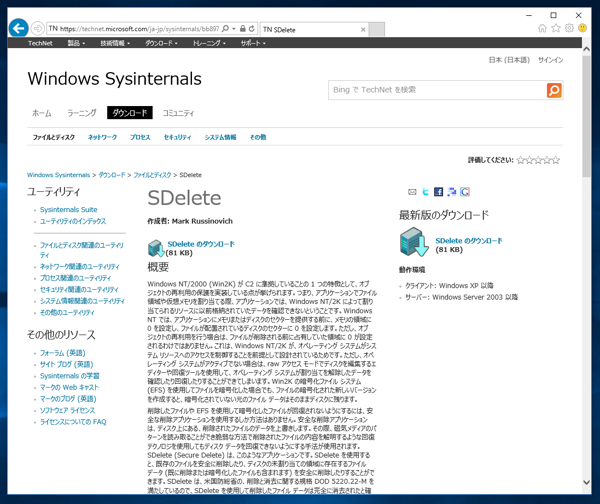
Task: Click the Bing TechNet search box
Action: (x=437, y=90)
